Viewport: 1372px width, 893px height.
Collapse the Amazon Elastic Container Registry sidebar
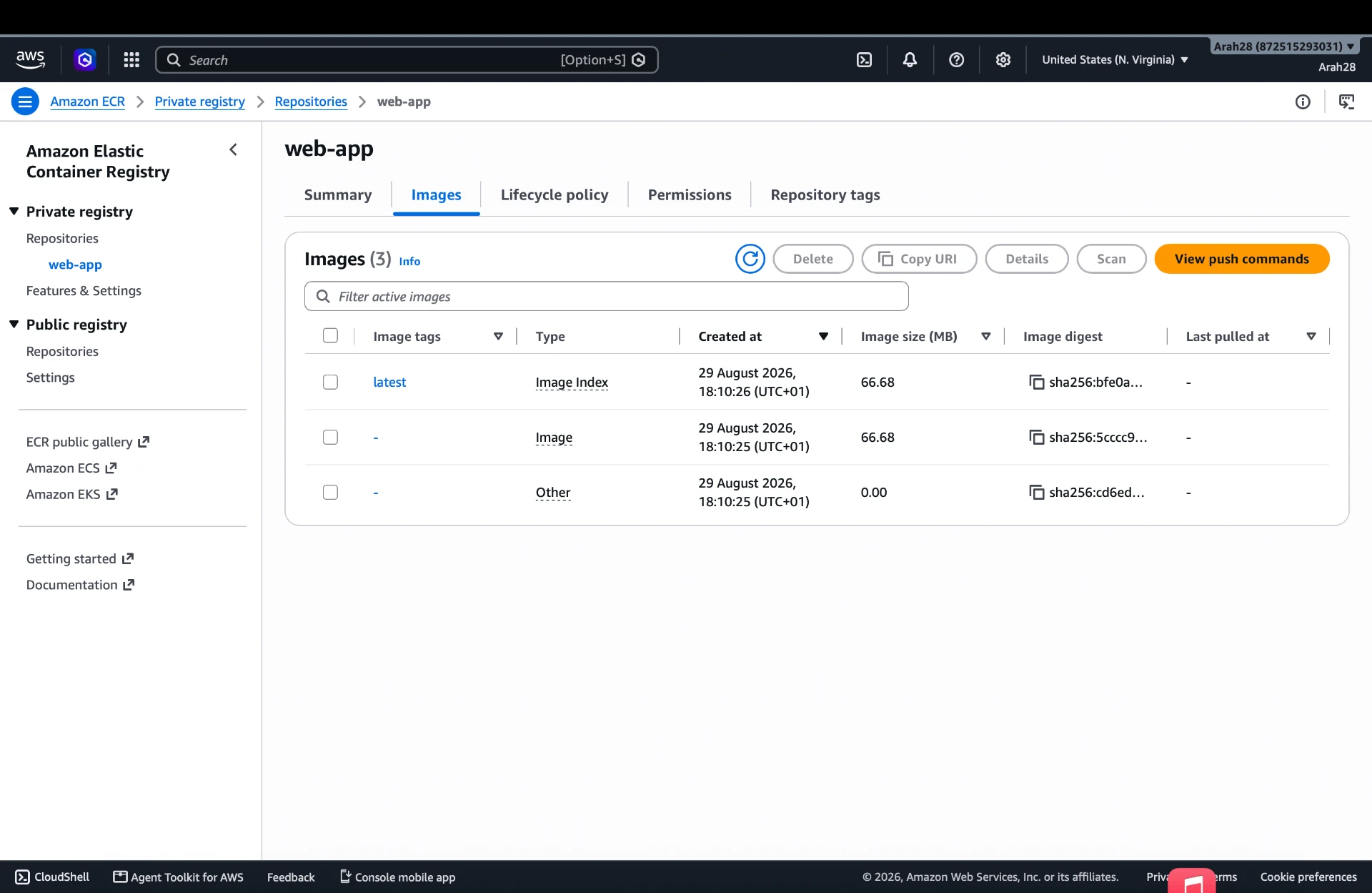click(x=233, y=149)
